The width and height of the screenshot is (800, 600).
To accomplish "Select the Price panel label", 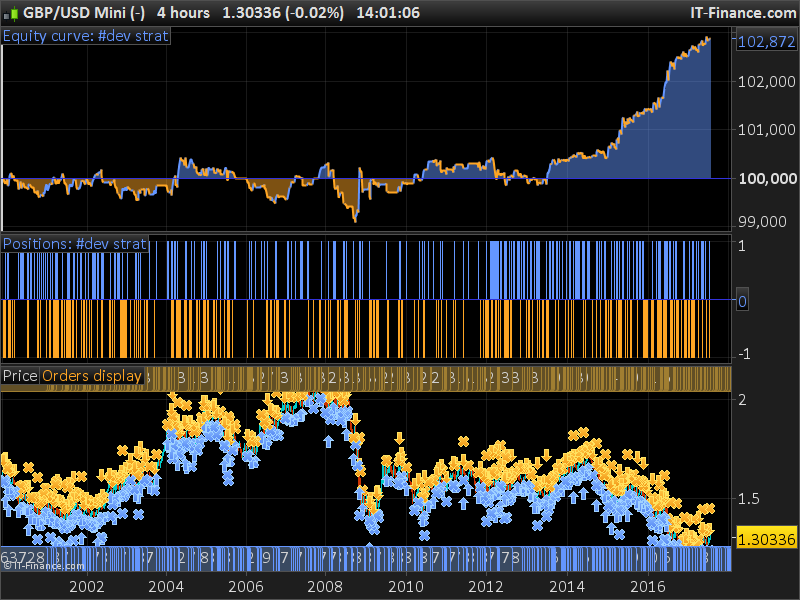I will pos(19,376).
